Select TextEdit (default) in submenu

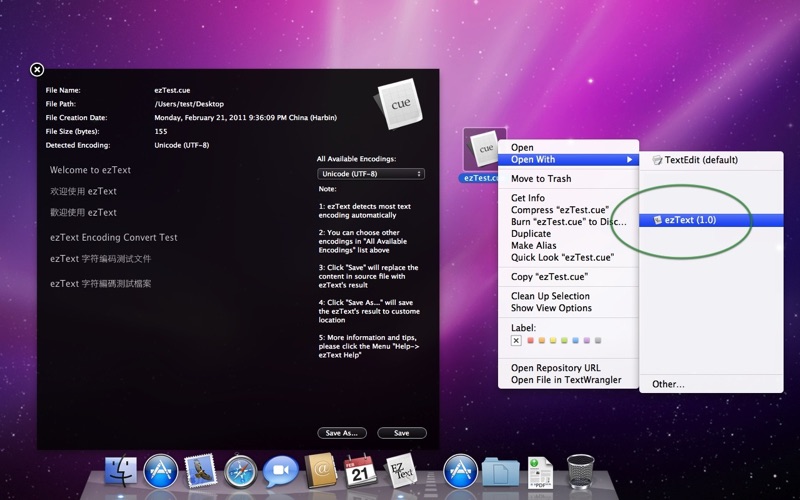711,160
